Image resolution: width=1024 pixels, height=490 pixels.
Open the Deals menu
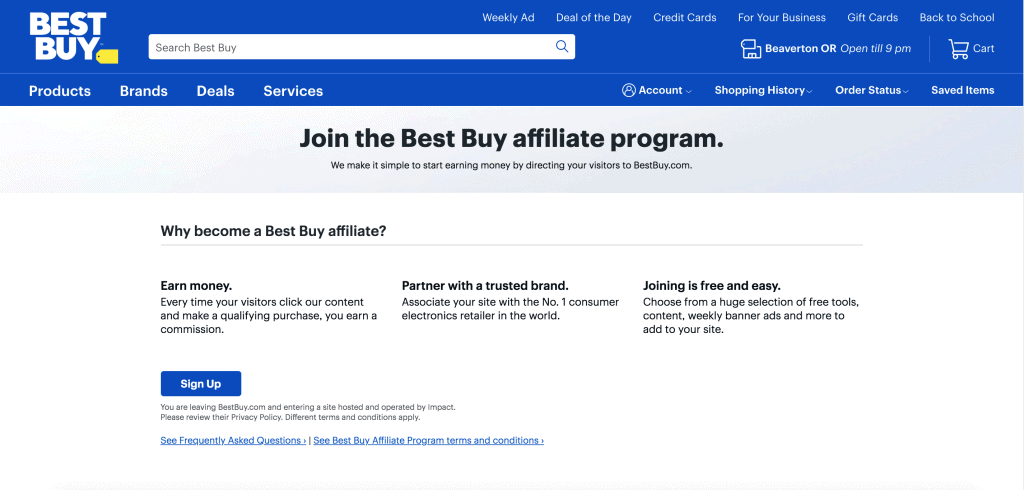216,91
